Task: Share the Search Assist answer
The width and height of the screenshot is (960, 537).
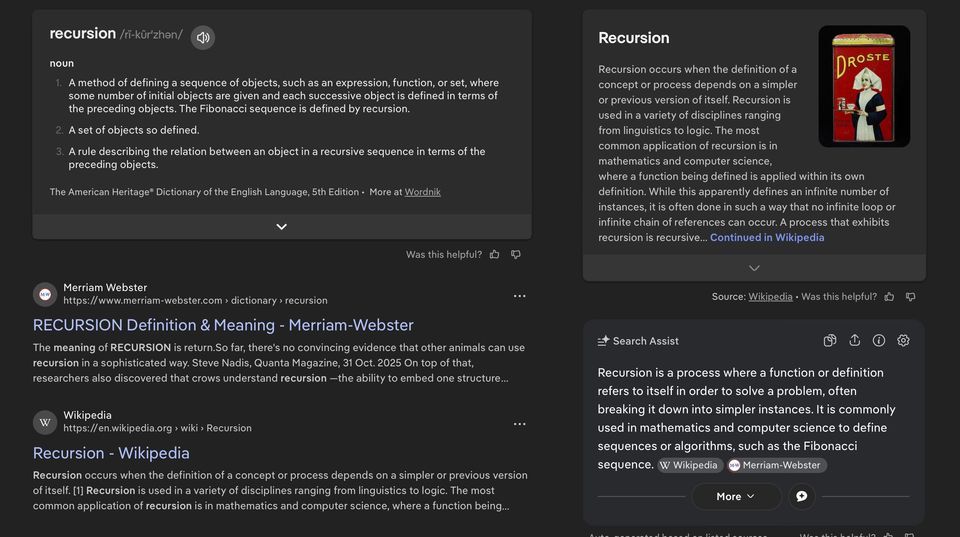Action: tap(855, 340)
